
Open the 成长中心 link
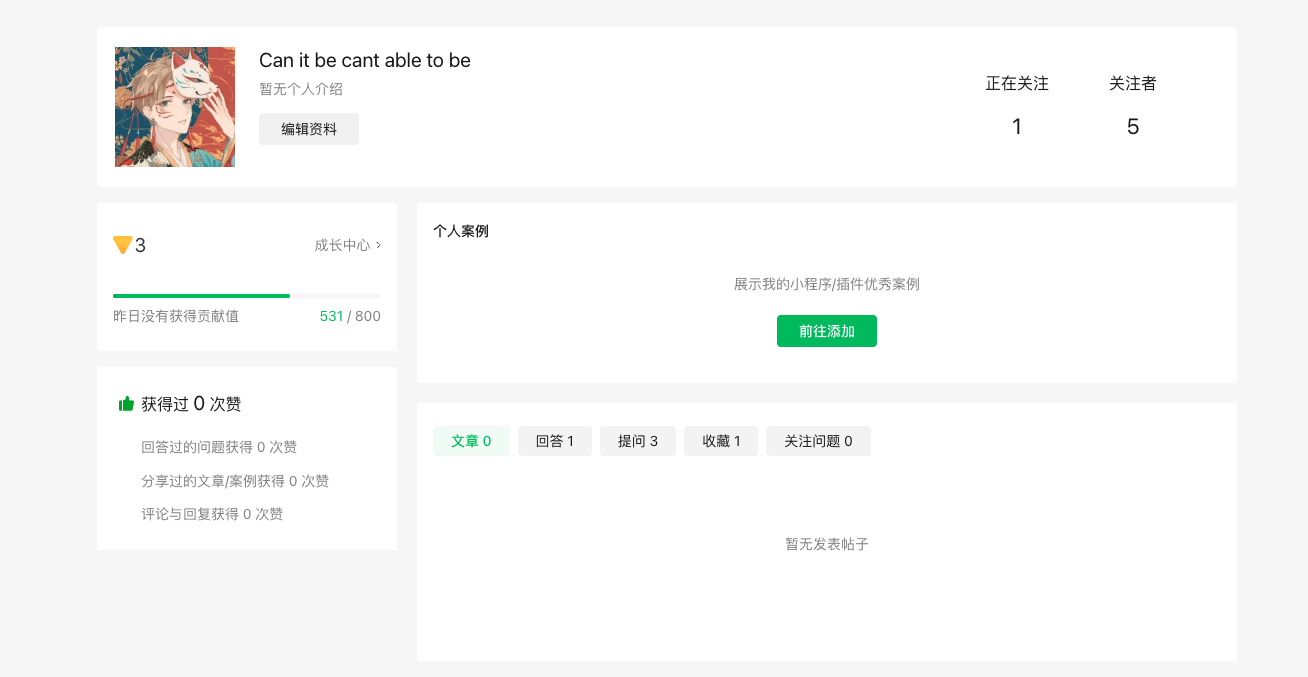pos(342,245)
